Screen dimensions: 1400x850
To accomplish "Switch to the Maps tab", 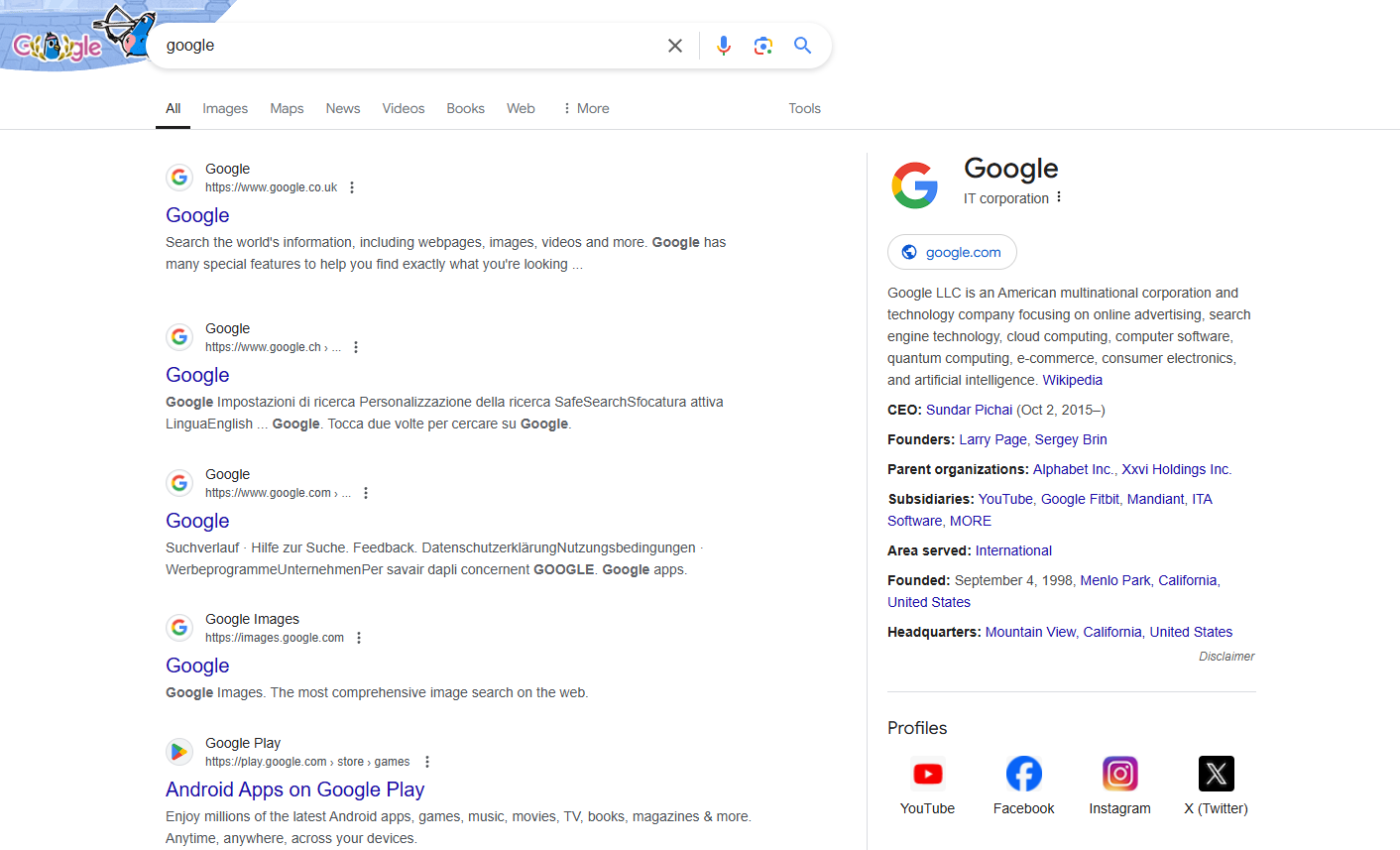I will pyautogui.click(x=287, y=109).
